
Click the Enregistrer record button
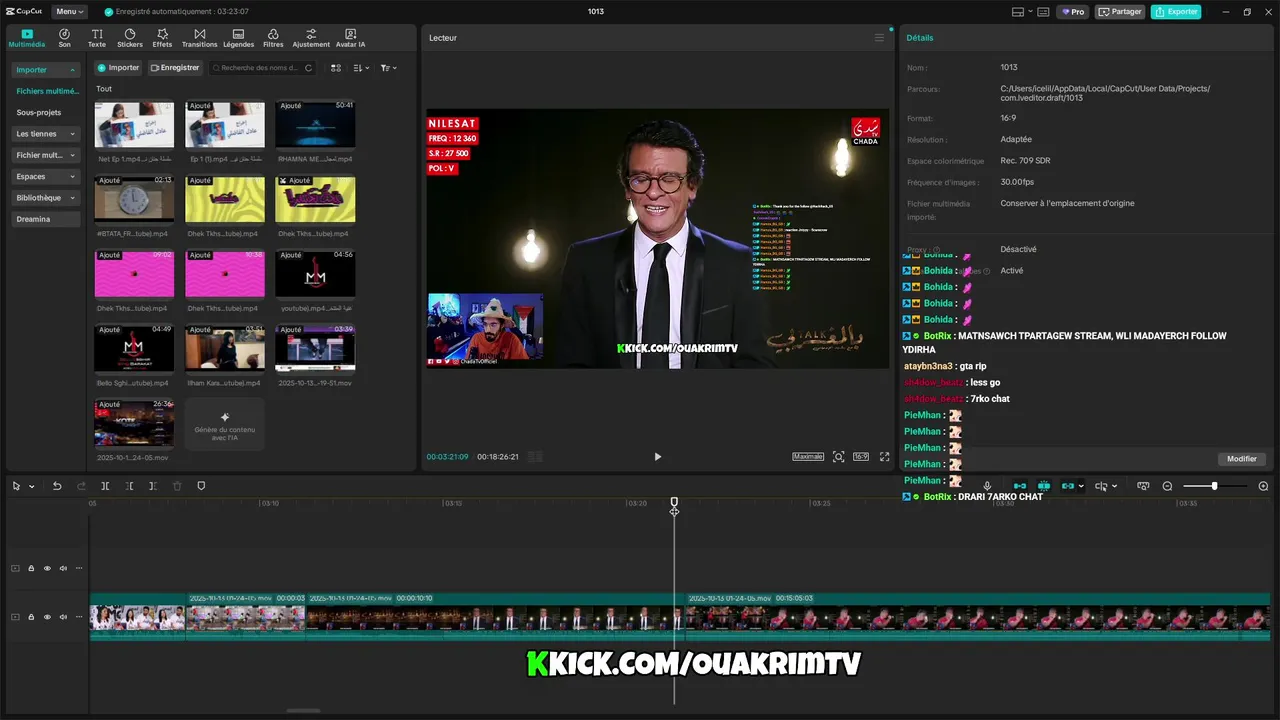[x=175, y=68]
